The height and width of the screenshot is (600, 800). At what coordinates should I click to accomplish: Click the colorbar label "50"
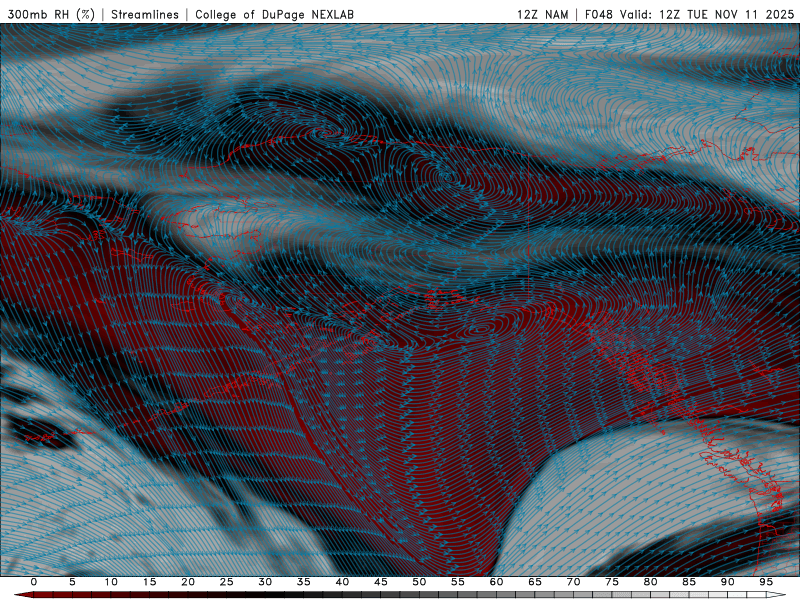[419, 582]
